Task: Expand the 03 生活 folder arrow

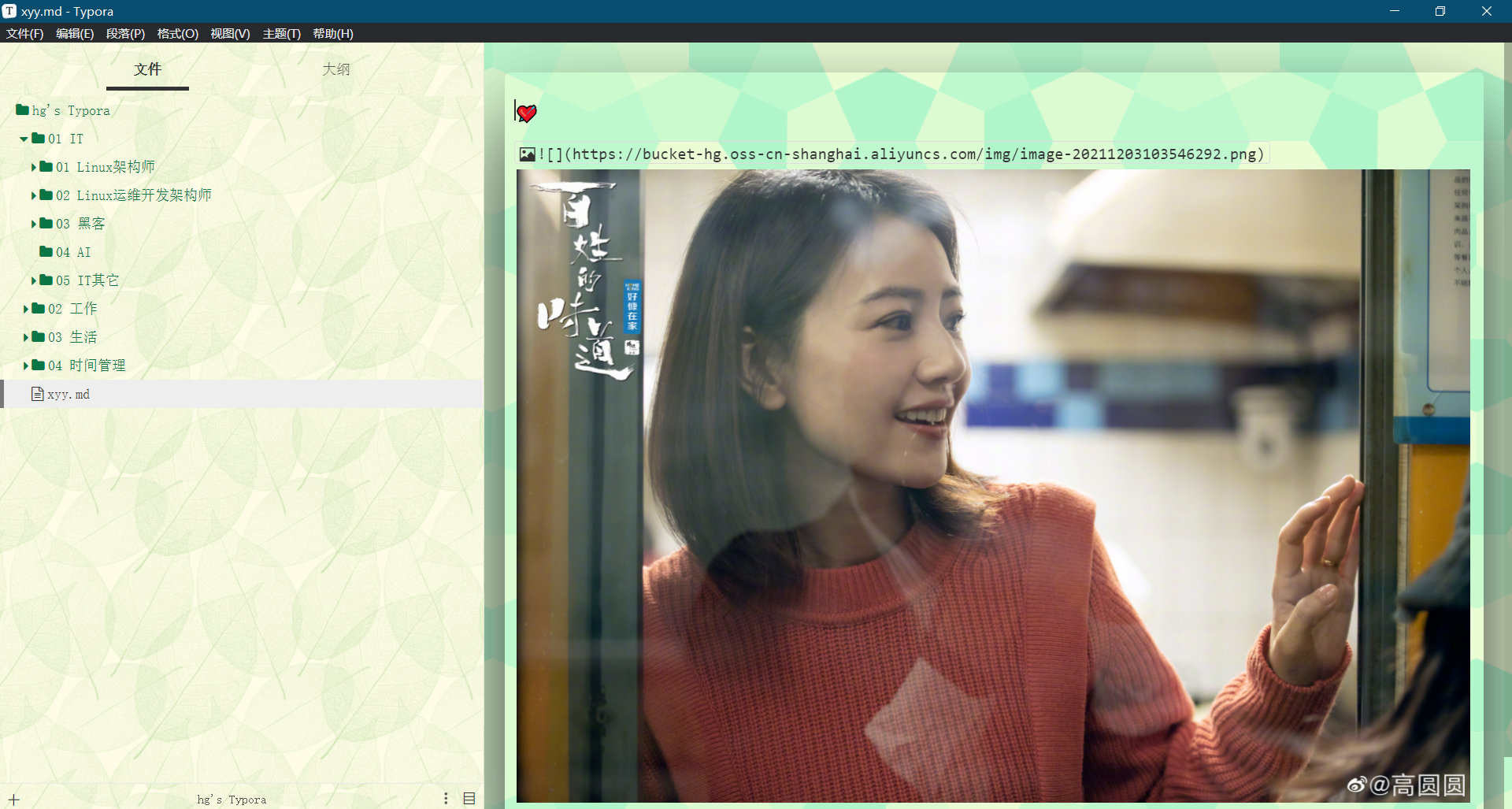Action: 25,338
